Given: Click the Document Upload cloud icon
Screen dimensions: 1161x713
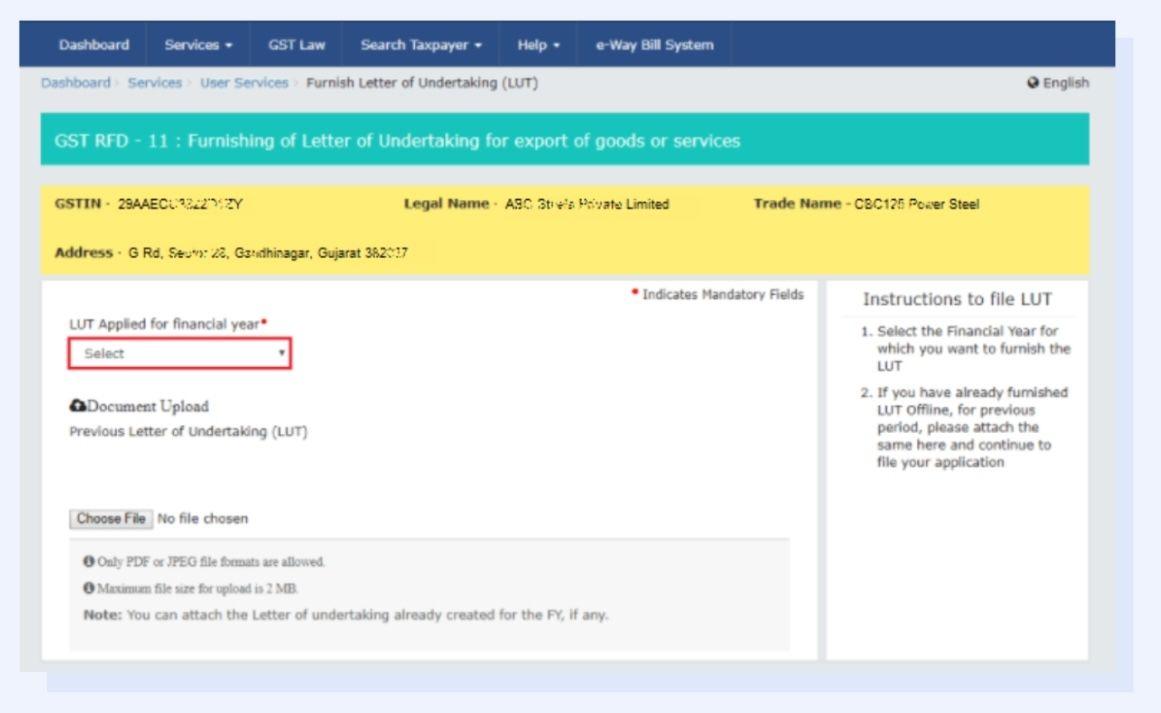Looking at the screenshot, I should 78,406.
